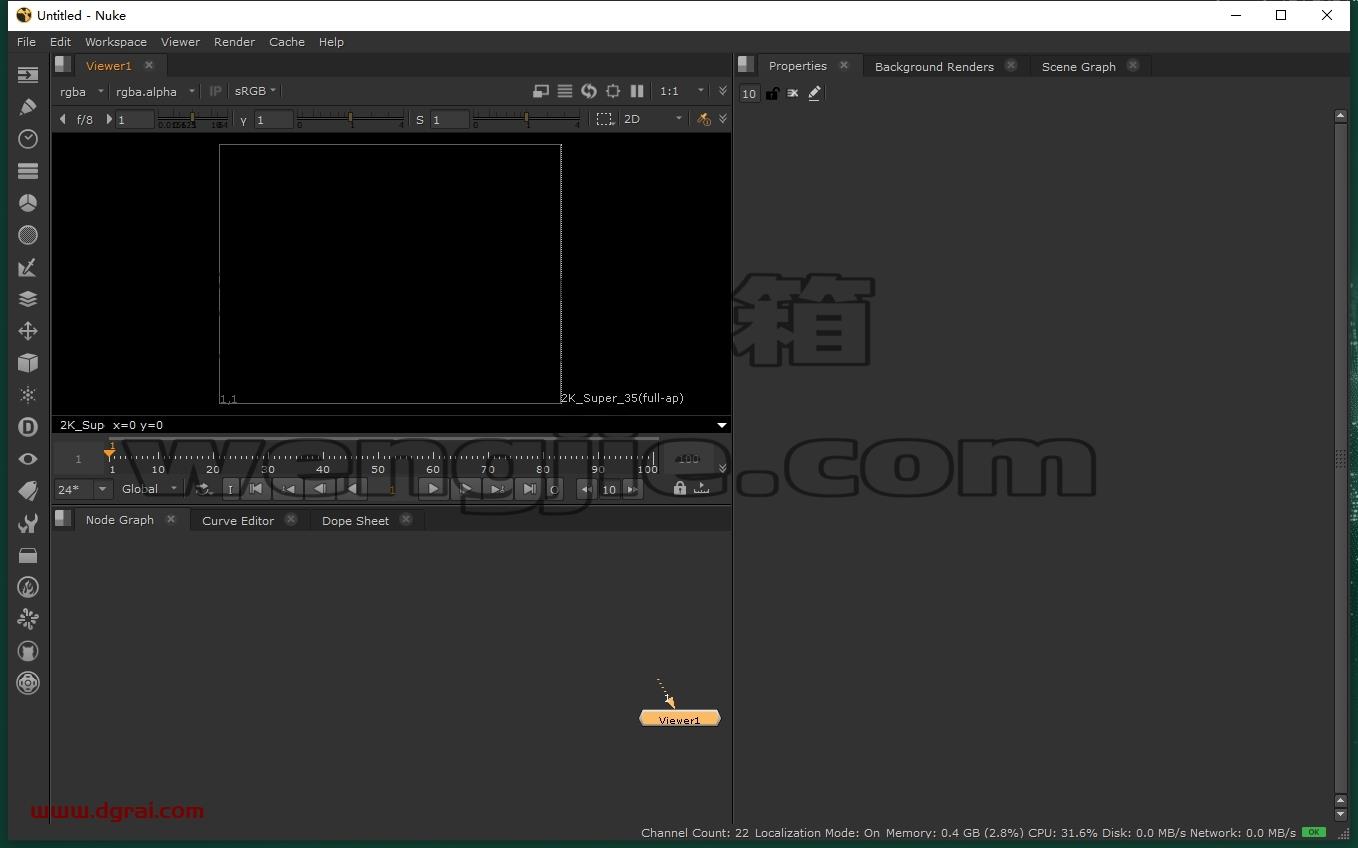Open the Image nodes toolbar icon
The image size is (1358, 848).
pyautogui.click(x=28, y=75)
